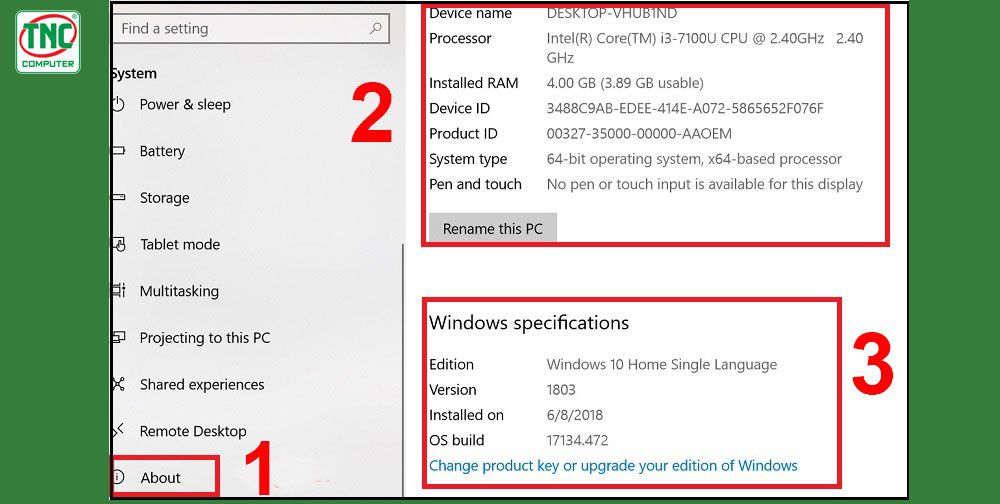Select the 4.00 GB installed RAM value
The image size is (1000, 504).
tap(625, 83)
